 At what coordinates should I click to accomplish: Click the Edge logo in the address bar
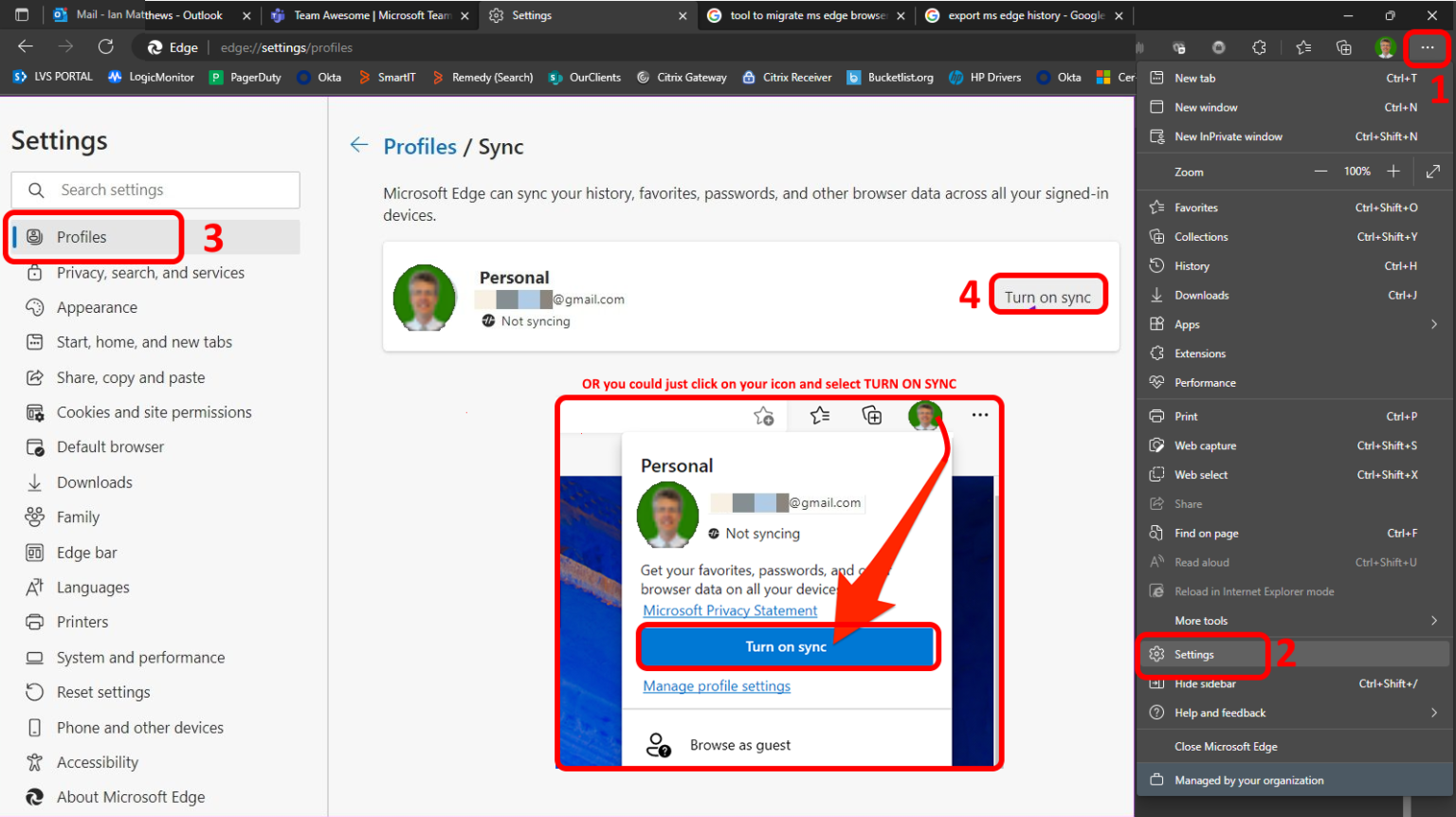tap(154, 46)
